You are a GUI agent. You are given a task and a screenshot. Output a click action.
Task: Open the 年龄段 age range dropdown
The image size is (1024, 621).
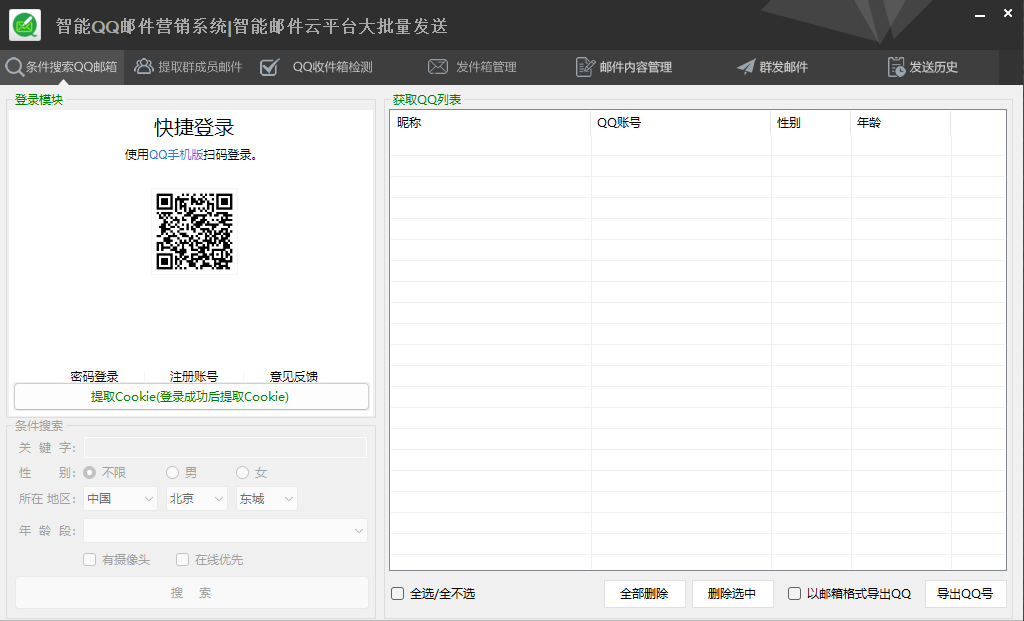tap(225, 531)
